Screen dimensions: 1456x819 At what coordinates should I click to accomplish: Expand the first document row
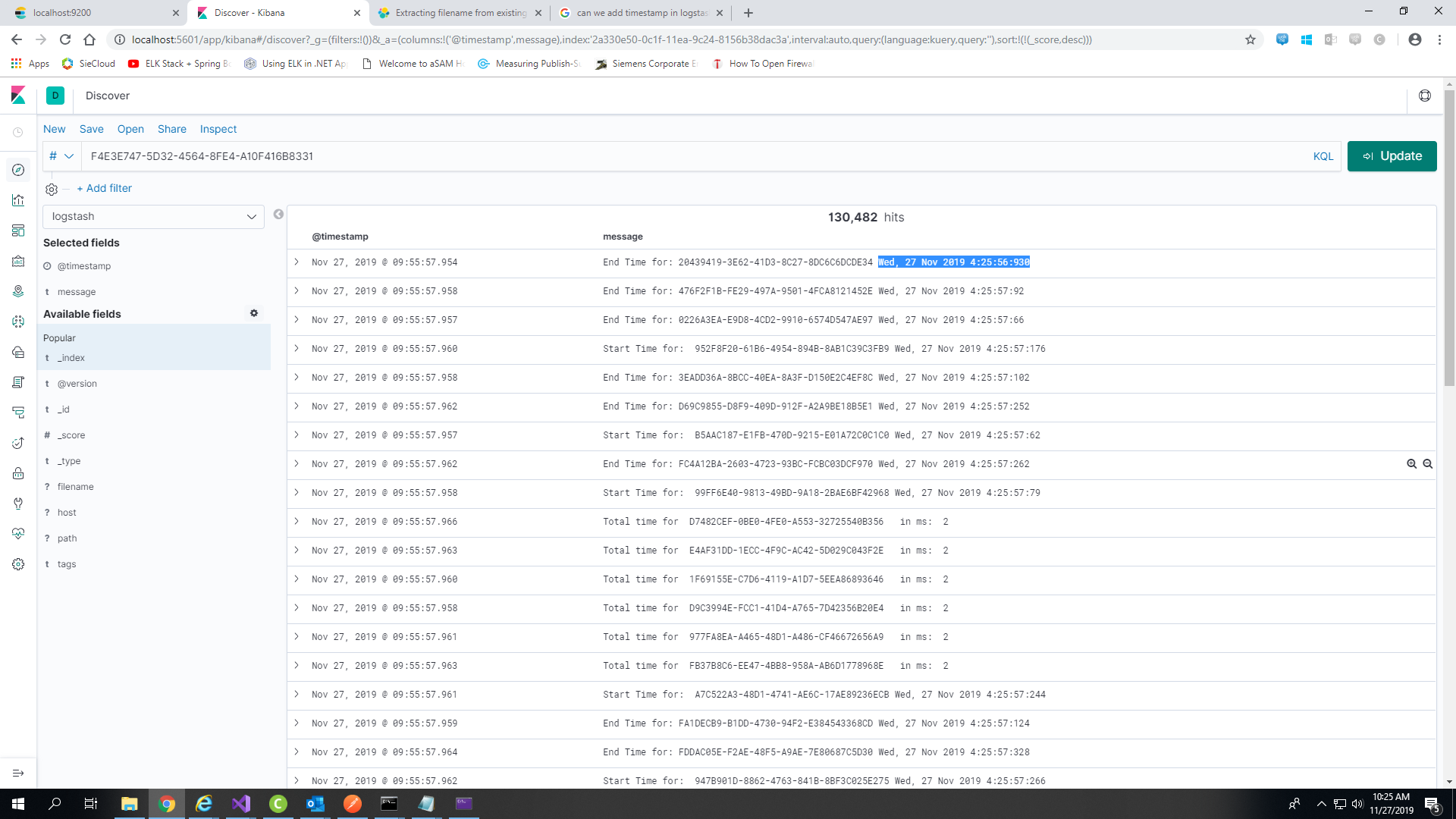pyautogui.click(x=297, y=262)
